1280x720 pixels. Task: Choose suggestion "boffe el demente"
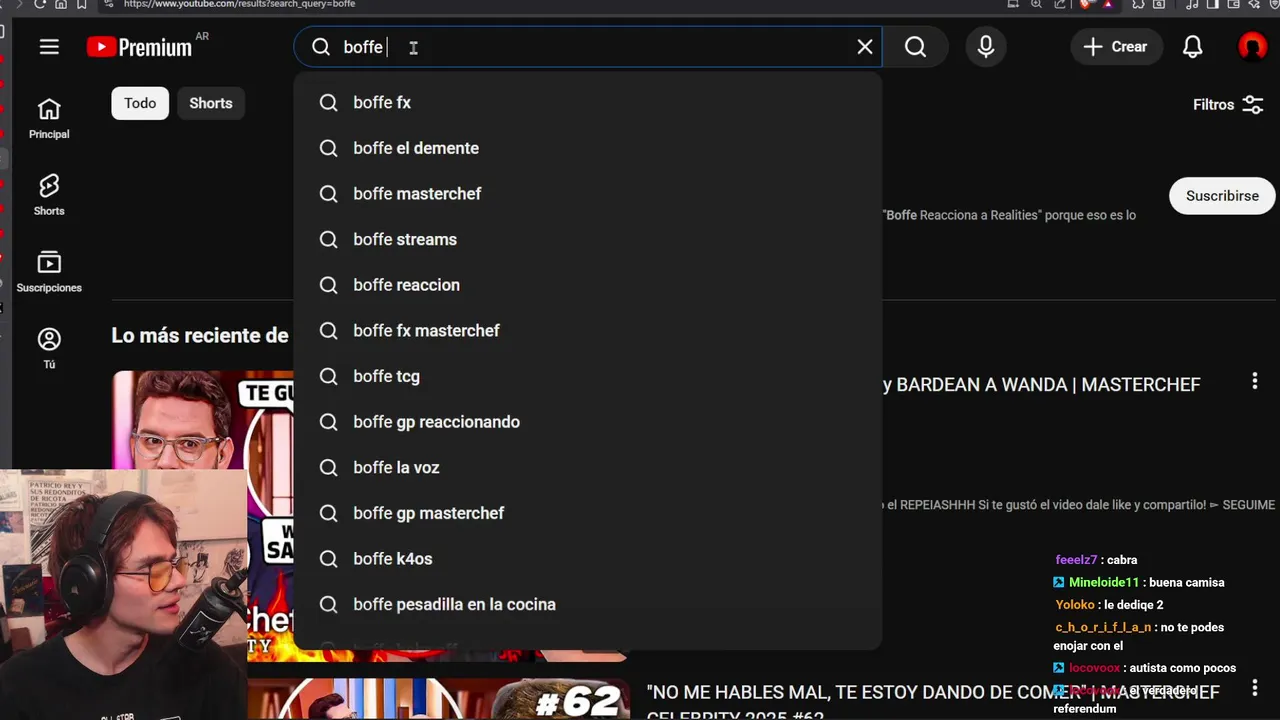[588, 148]
